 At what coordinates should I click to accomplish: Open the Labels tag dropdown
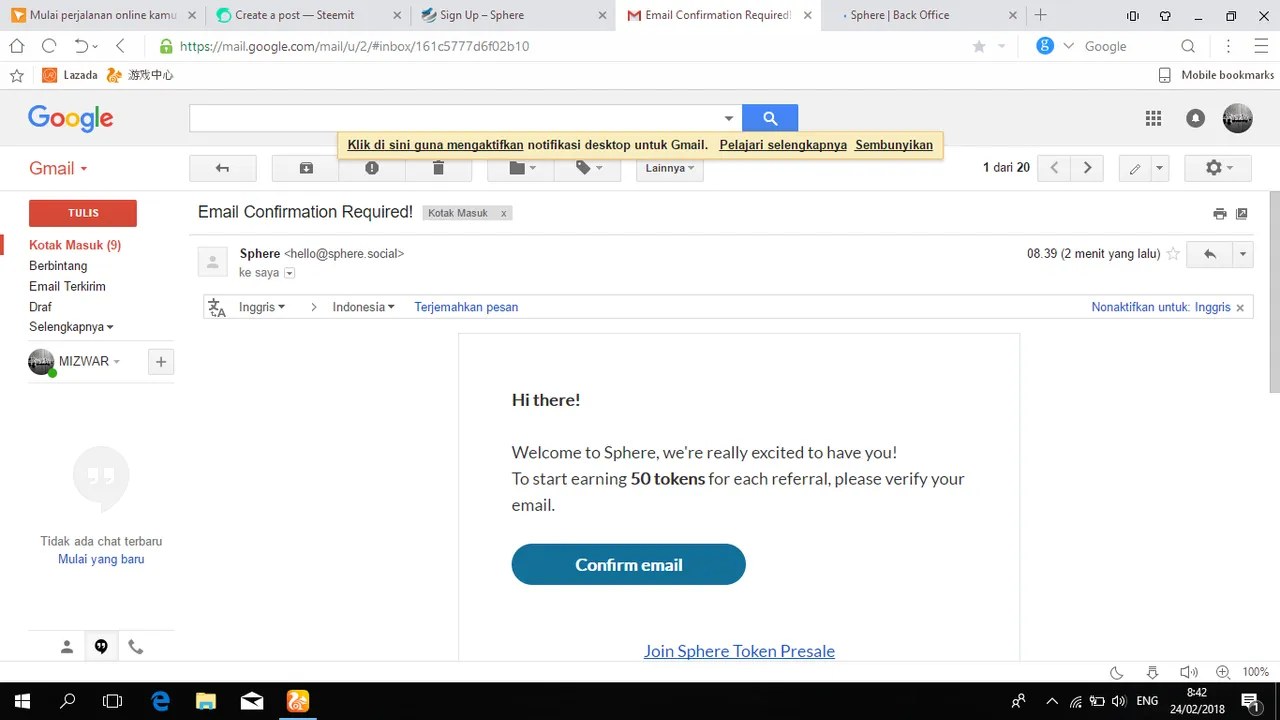click(x=588, y=168)
